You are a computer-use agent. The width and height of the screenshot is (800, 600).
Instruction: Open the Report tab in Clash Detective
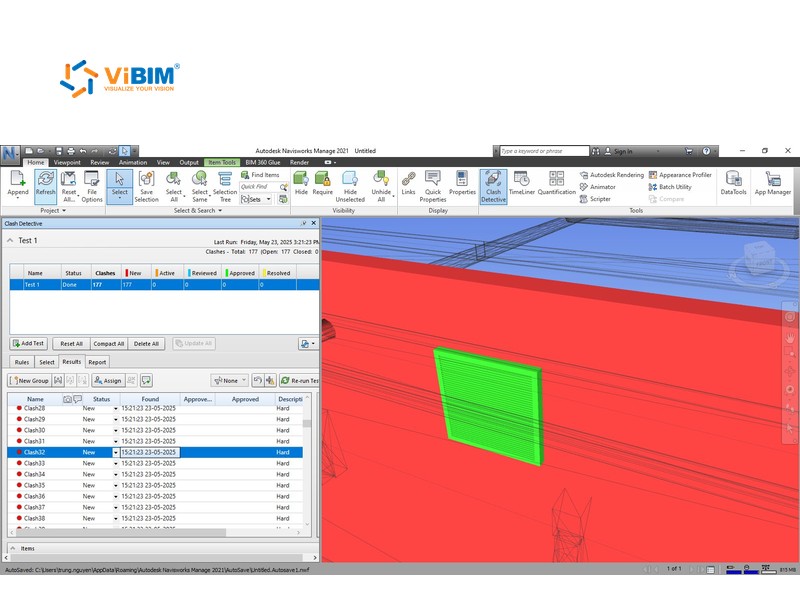tap(97, 362)
